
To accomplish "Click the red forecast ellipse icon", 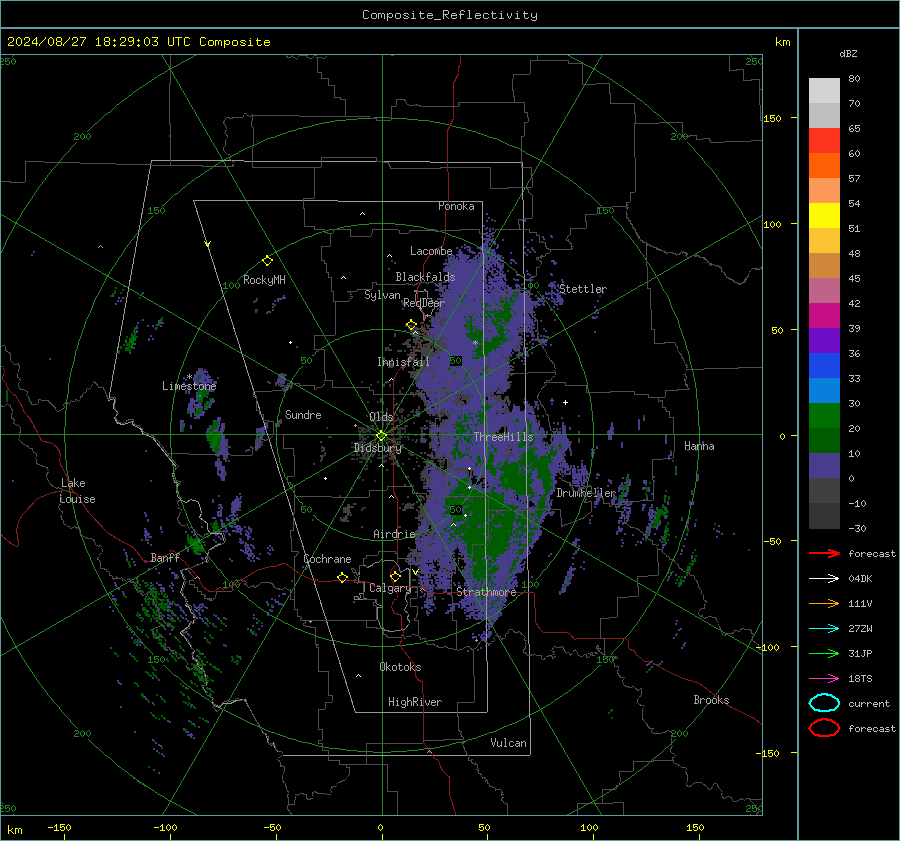I will click(824, 728).
